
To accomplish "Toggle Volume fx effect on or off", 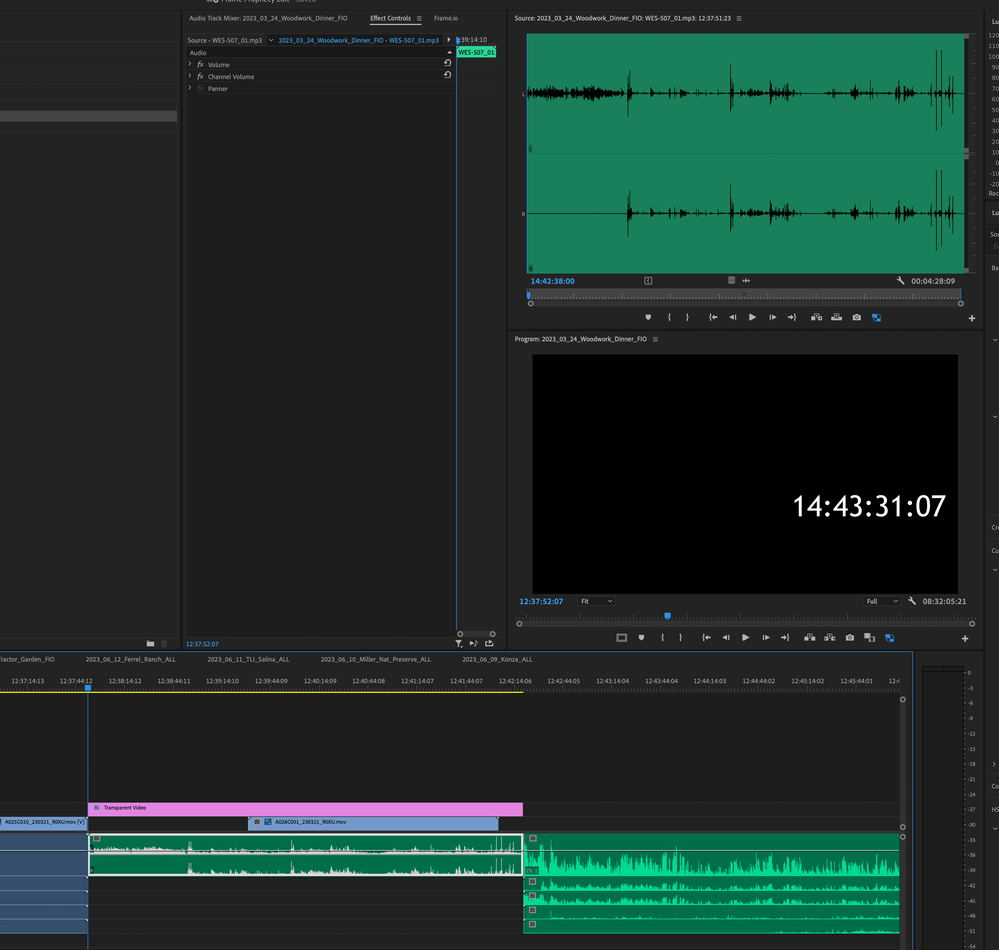I will (x=200, y=64).
